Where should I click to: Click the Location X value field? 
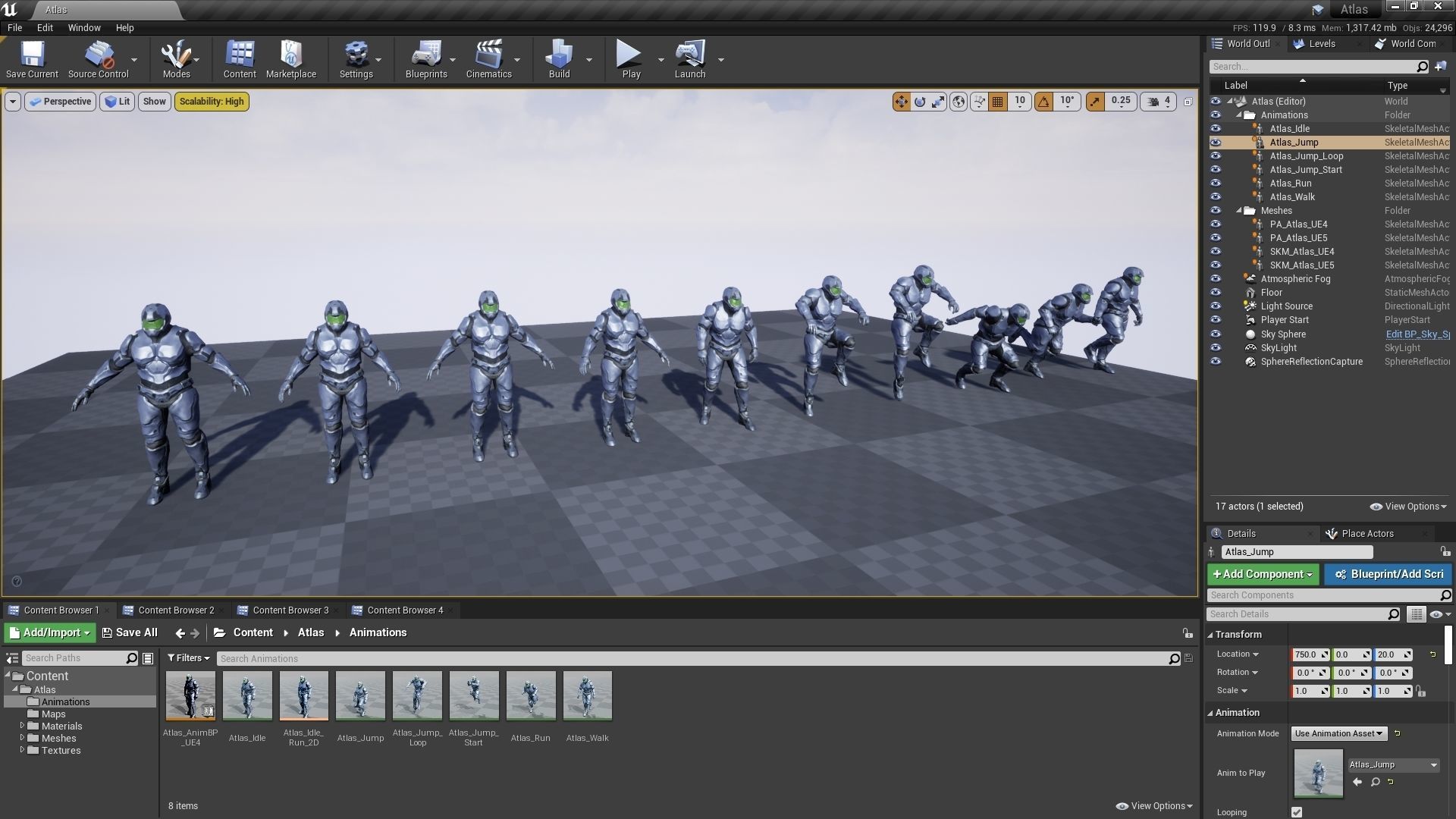click(x=1310, y=654)
